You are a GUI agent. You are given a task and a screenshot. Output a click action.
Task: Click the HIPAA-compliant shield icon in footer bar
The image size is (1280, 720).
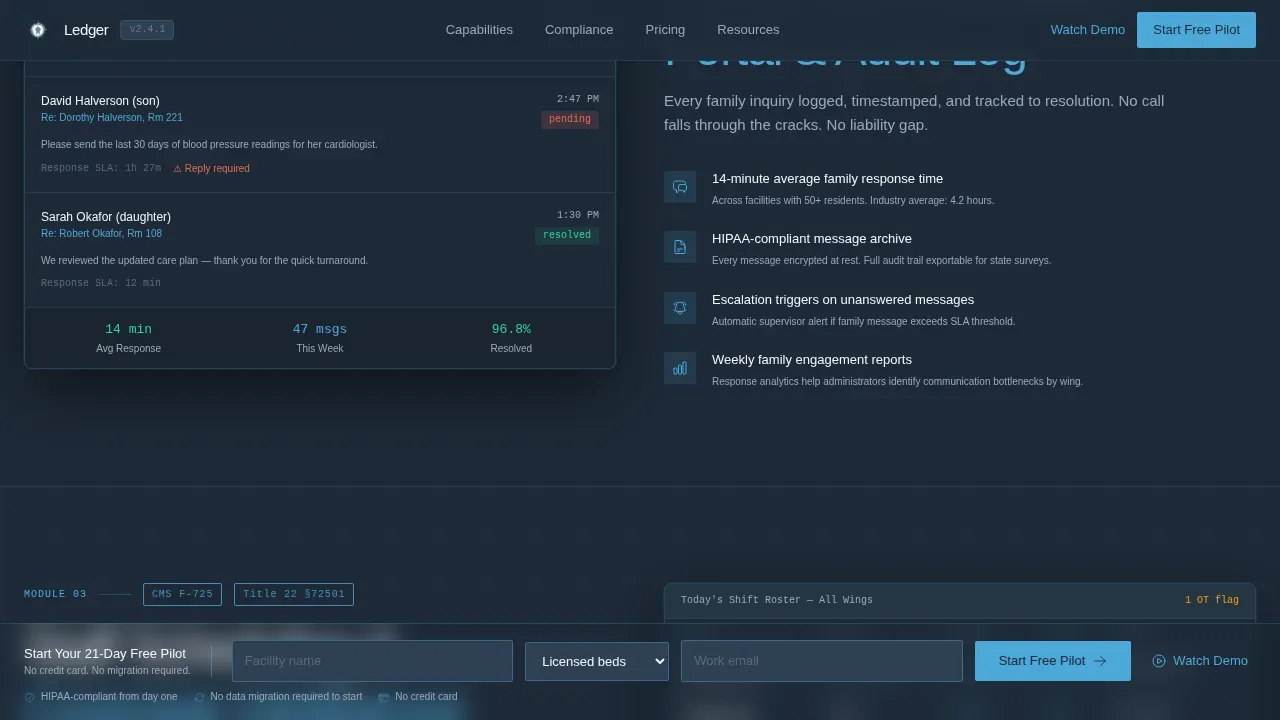pyautogui.click(x=30, y=697)
